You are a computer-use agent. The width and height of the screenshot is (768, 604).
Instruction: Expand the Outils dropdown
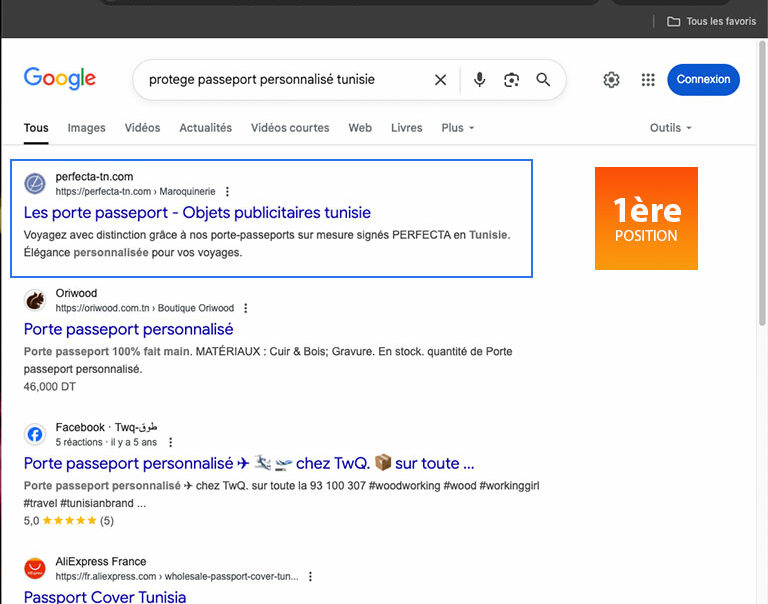pyautogui.click(x=670, y=128)
